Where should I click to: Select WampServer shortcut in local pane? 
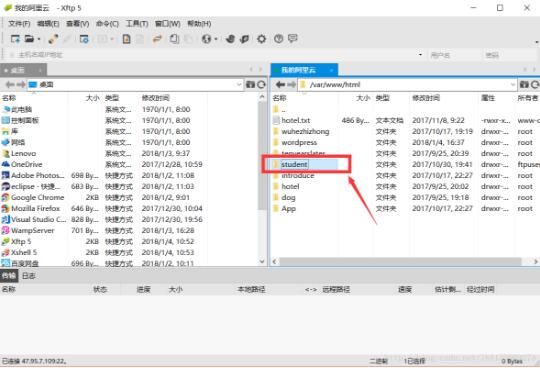32,231
